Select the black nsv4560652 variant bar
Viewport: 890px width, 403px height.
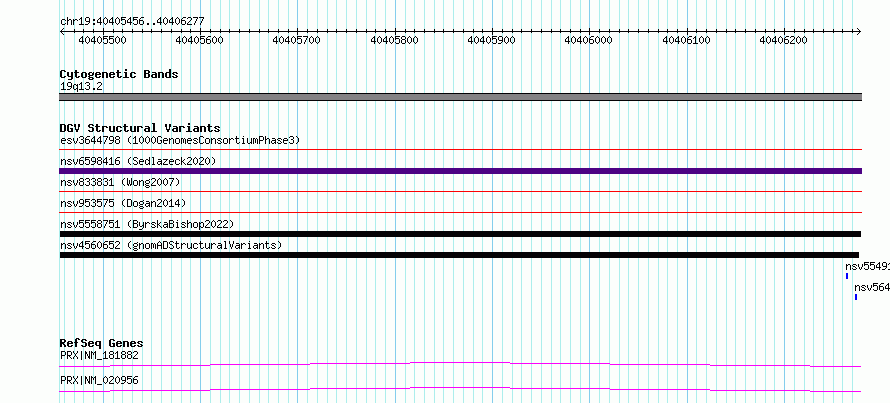click(x=459, y=255)
